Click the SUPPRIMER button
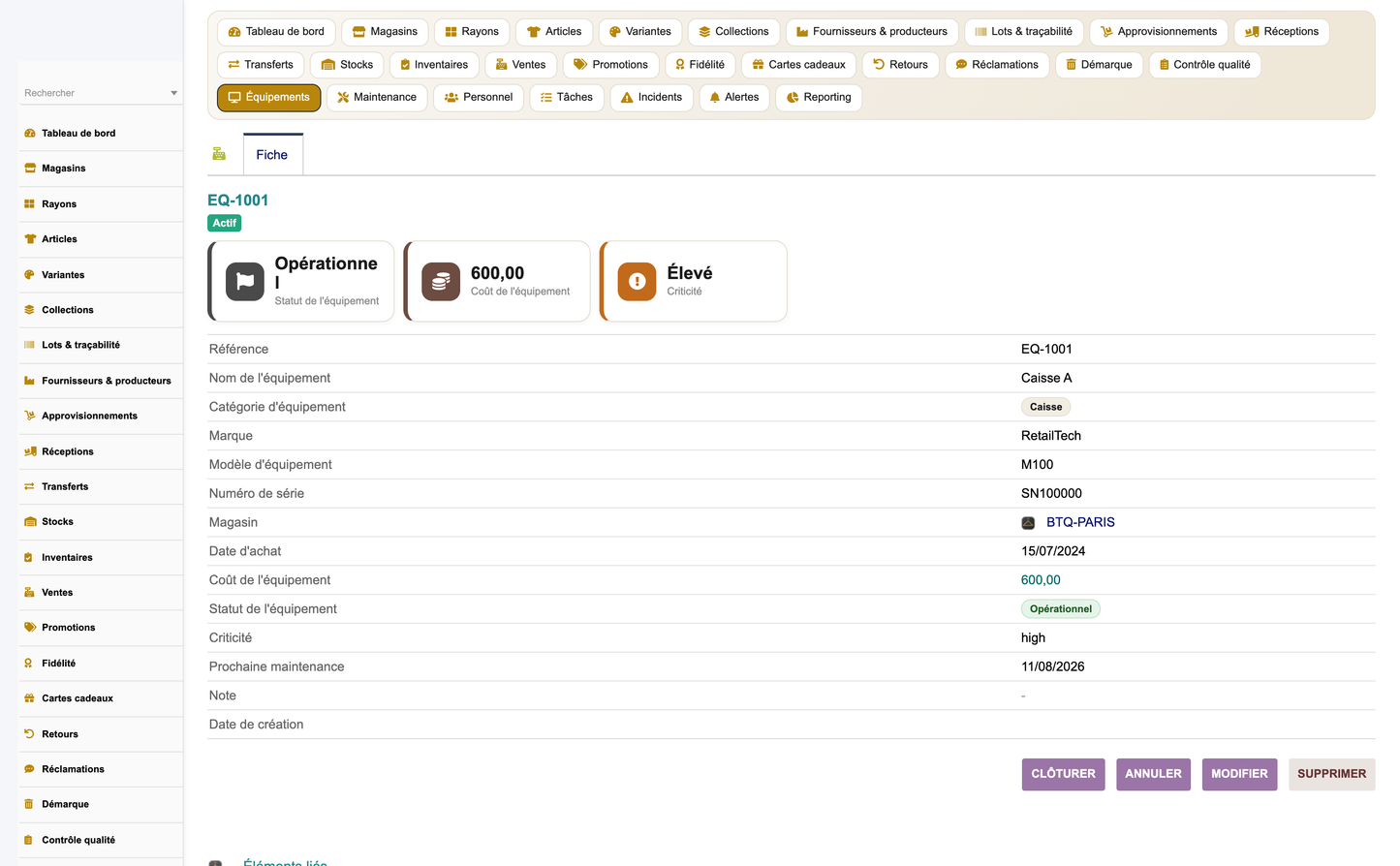Image resolution: width=1400 pixels, height=866 pixels. click(1331, 774)
